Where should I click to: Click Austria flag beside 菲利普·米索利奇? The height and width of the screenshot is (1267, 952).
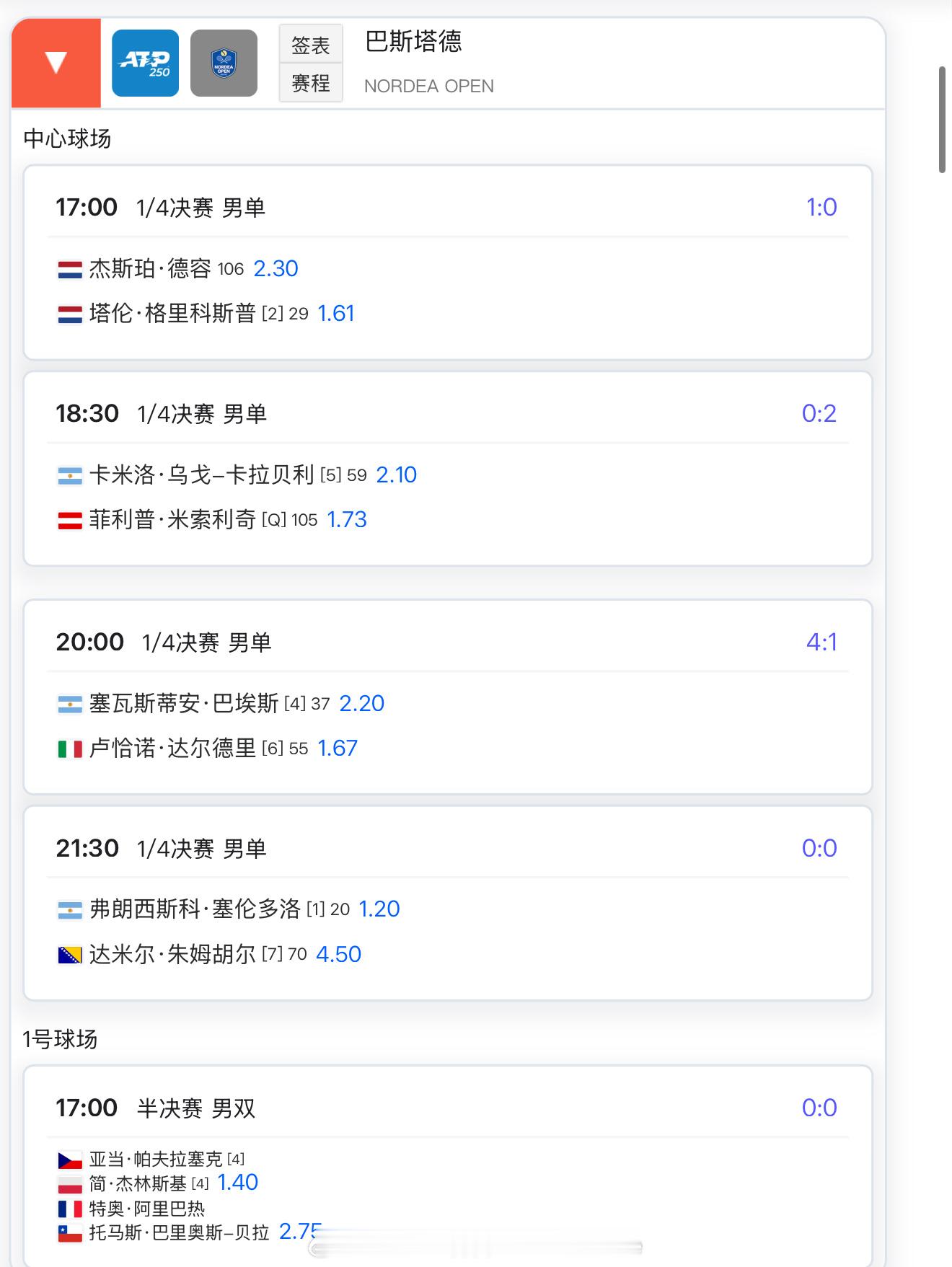pos(70,521)
